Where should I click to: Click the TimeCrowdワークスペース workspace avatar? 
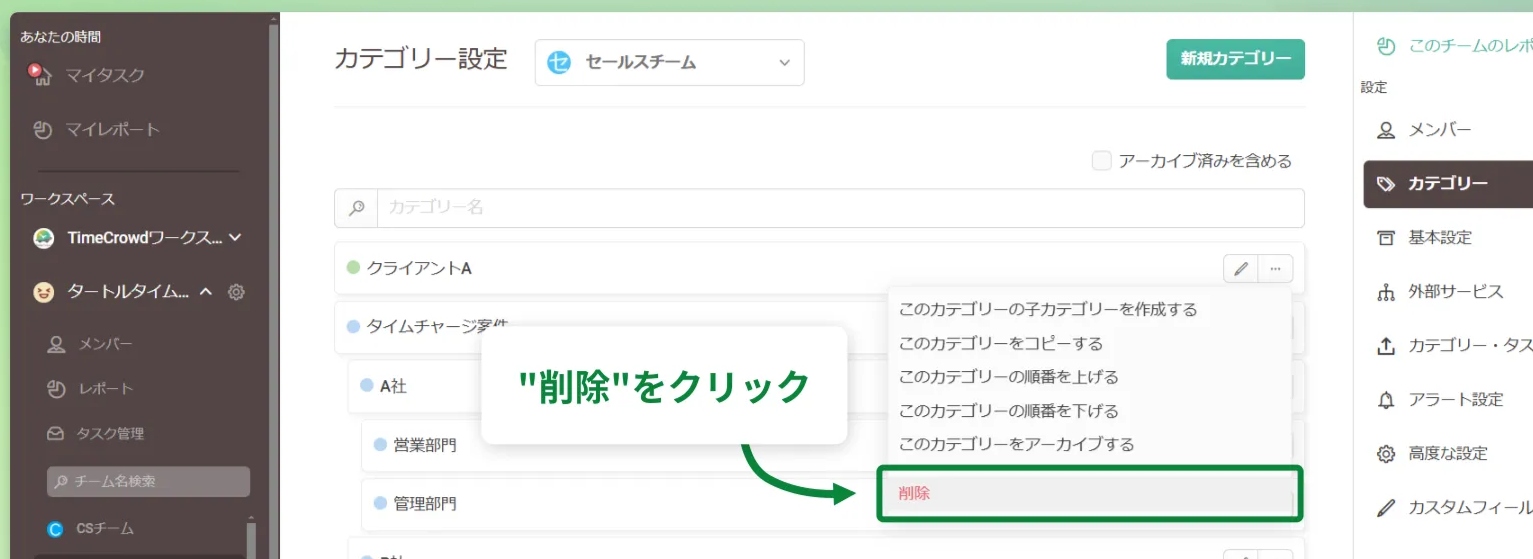click(43, 238)
